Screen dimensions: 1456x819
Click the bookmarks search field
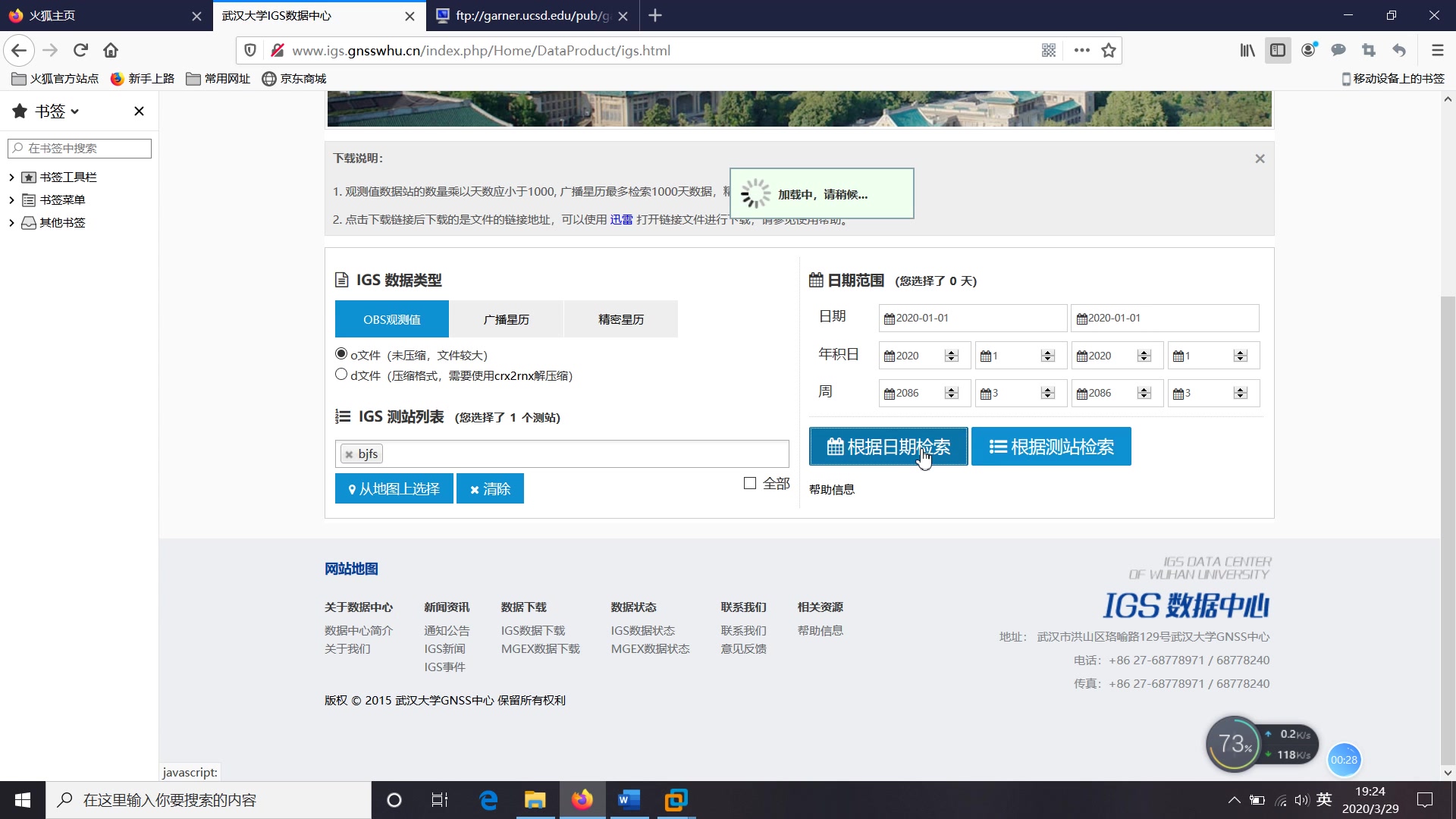tap(80, 149)
